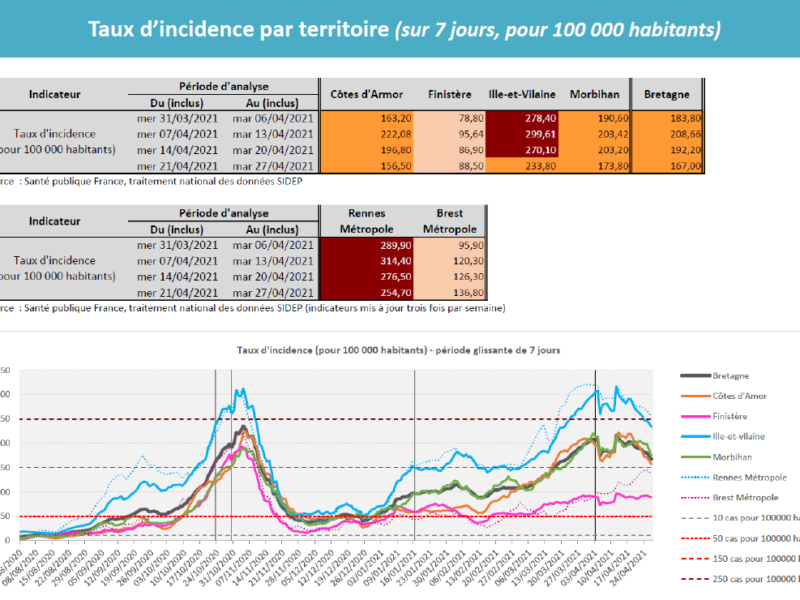Click the Côtes d'Armor orange legend marker
The image size is (800, 600).
[x=694, y=396]
